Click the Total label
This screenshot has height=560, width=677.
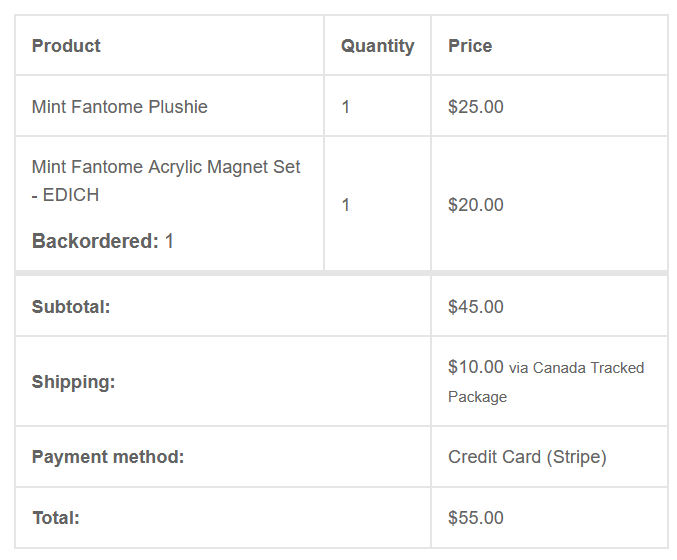coord(56,518)
